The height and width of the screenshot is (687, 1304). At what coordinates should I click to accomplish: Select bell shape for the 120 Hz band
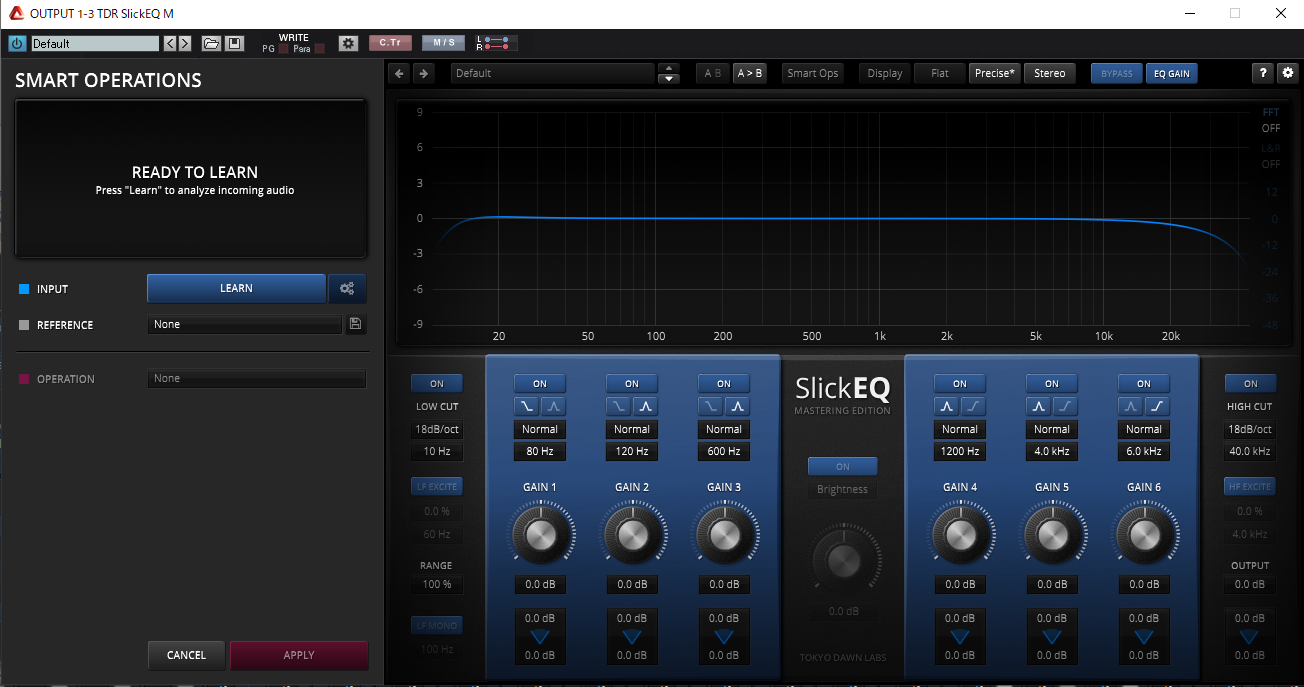pos(645,407)
